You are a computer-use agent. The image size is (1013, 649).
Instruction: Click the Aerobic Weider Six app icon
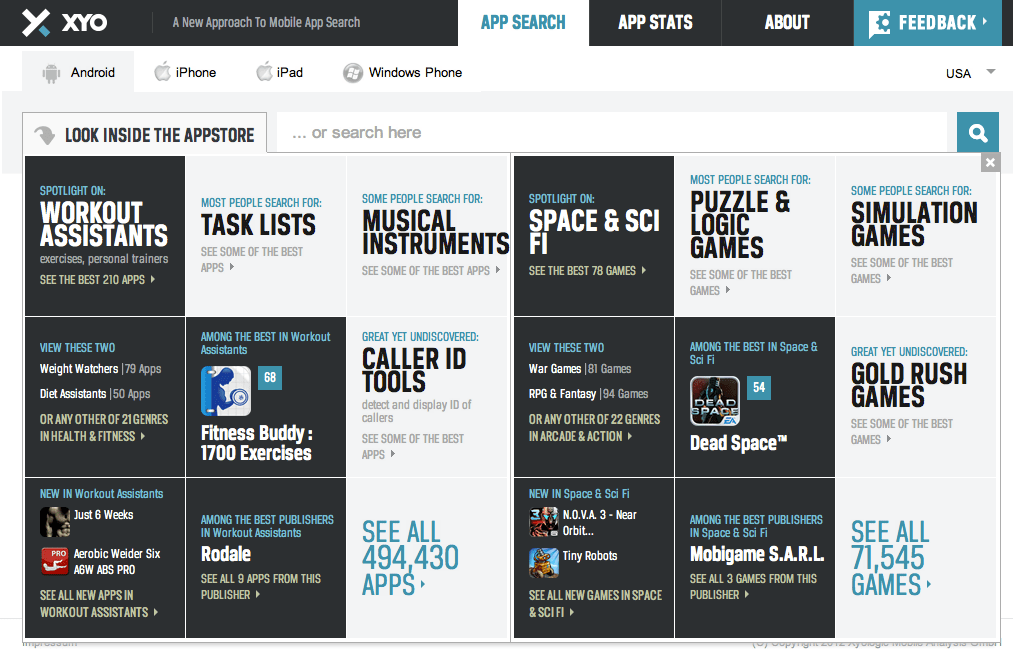[54, 561]
